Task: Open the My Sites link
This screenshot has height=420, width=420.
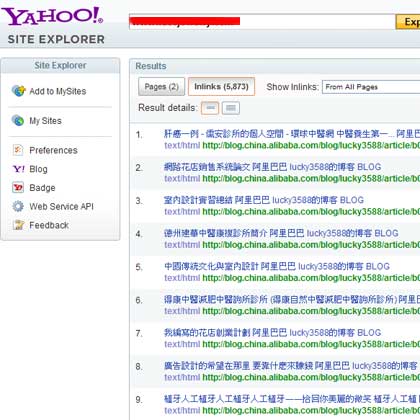Action: (45, 121)
